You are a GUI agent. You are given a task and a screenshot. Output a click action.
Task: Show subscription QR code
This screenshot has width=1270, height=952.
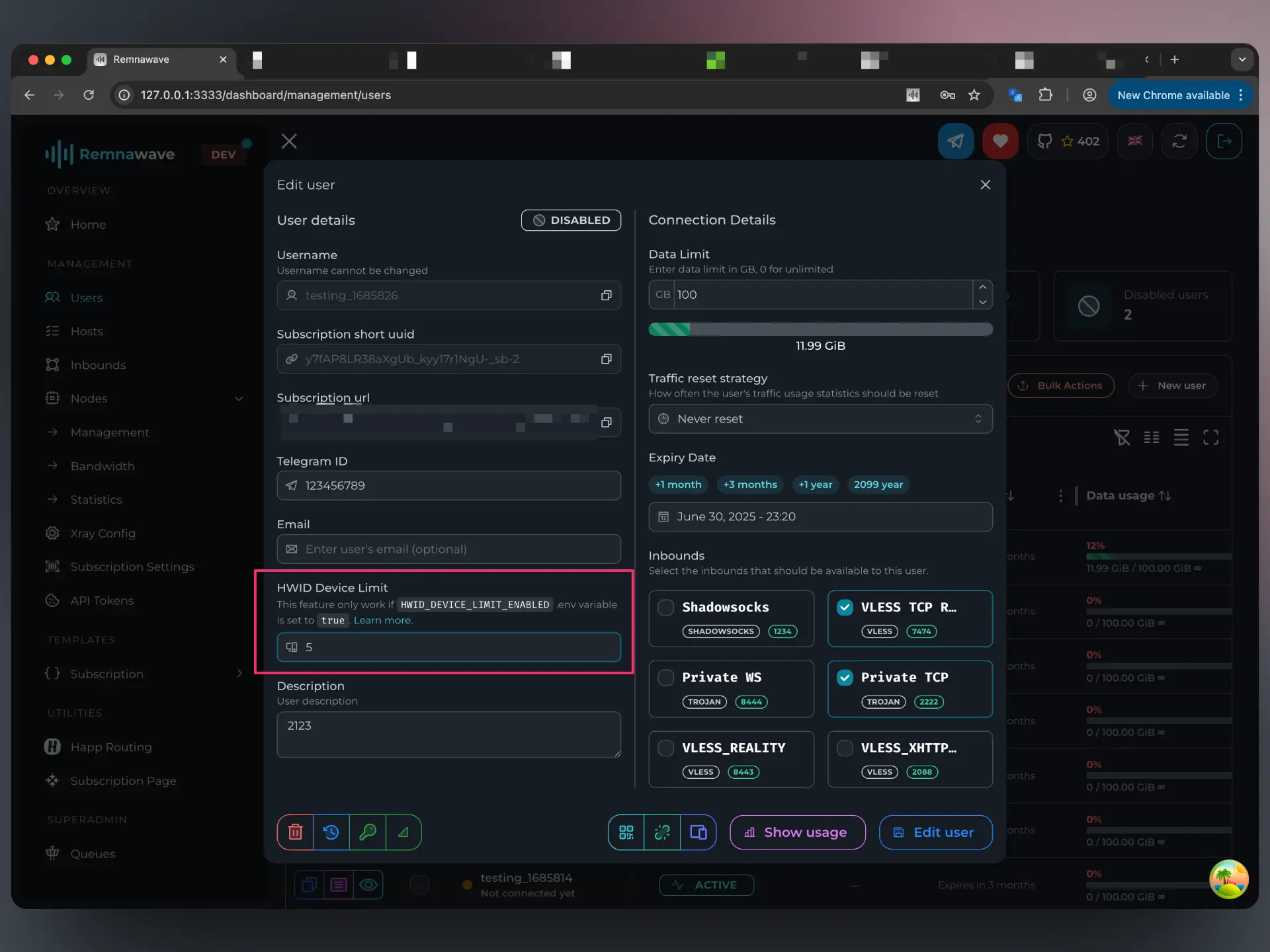point(625,832)
